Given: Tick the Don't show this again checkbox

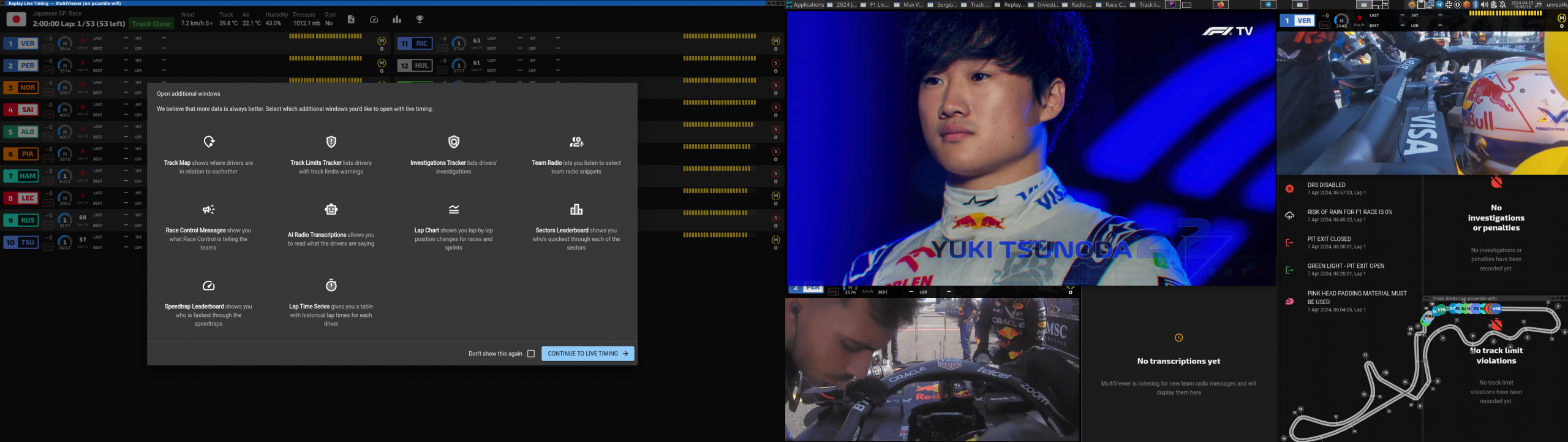Looking at the screenshot, I should 531,354.
